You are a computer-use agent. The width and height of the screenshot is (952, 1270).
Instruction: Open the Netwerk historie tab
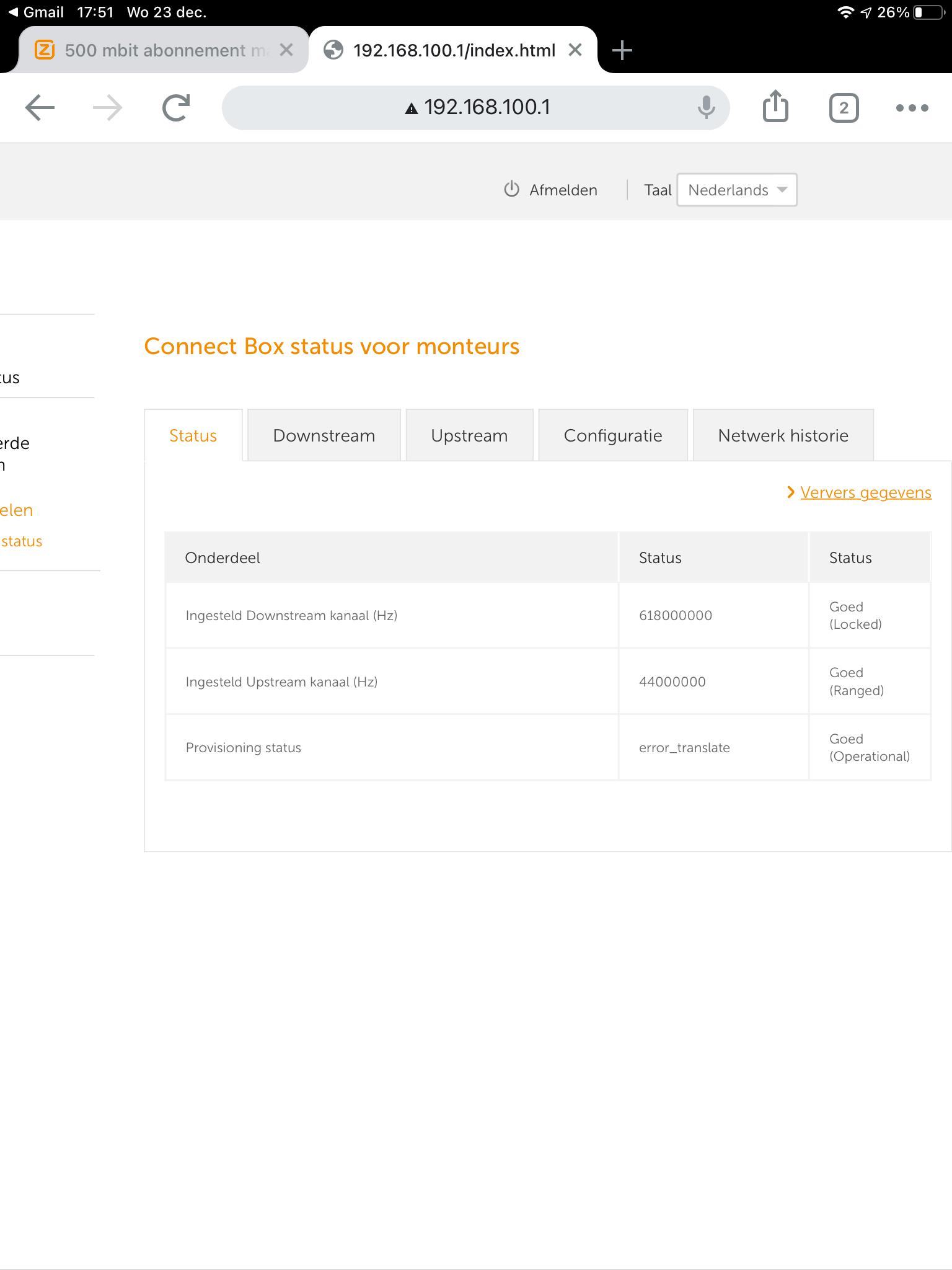click(x=783, y=435)
